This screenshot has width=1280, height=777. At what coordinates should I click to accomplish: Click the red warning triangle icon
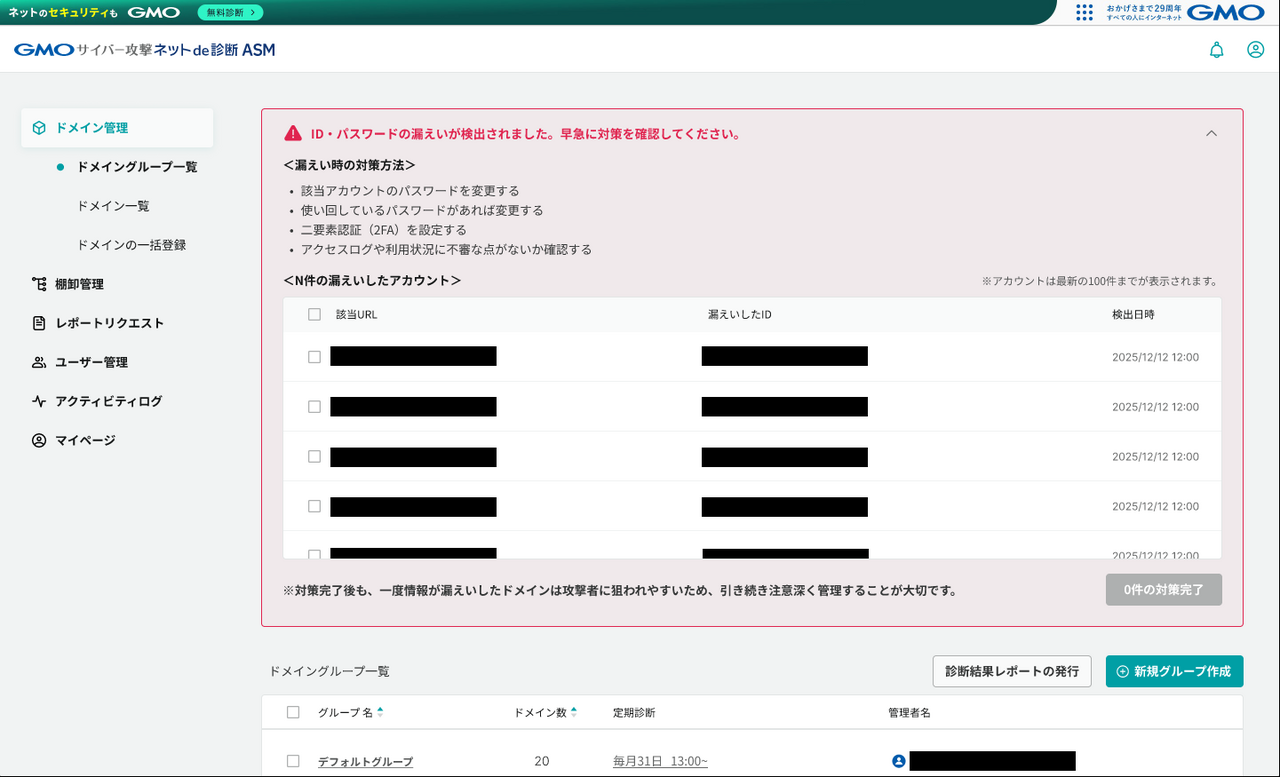(292, 134)
